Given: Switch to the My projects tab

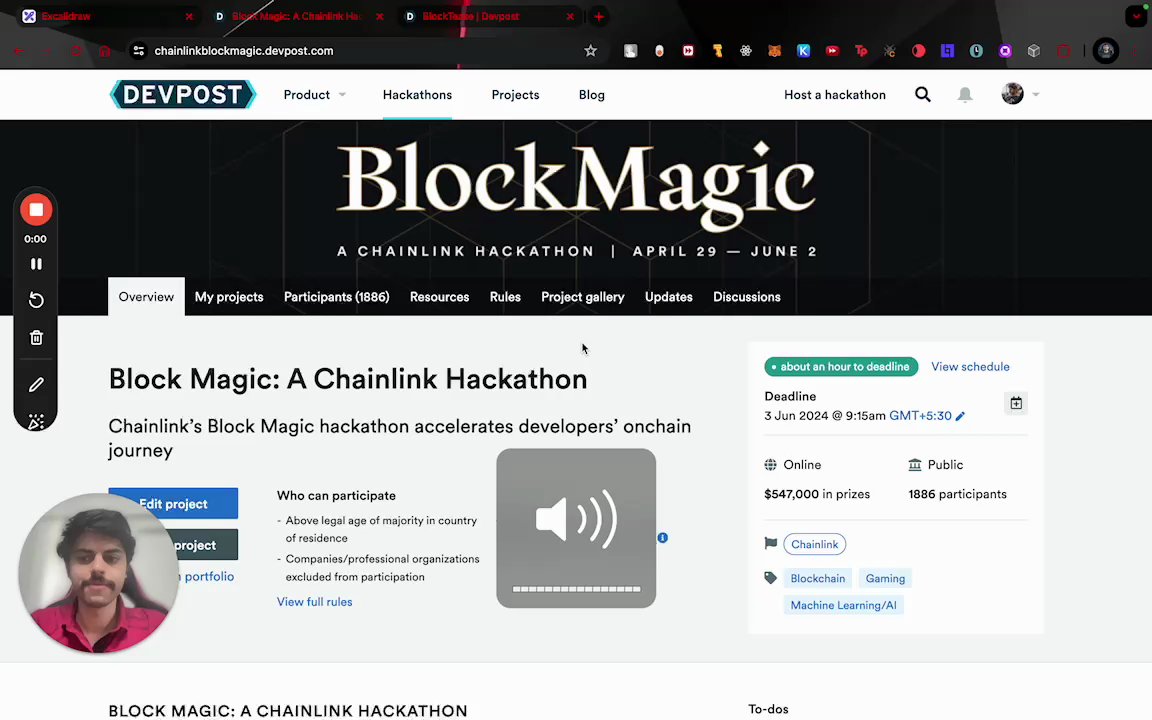Looking at the screenshot, I should pos(228,297).
